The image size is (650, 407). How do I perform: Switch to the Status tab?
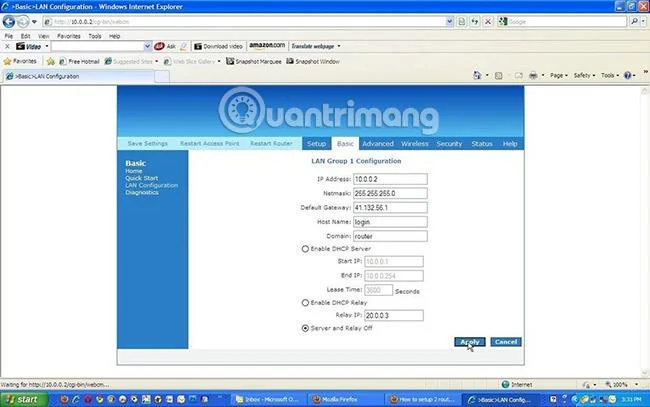482,144
